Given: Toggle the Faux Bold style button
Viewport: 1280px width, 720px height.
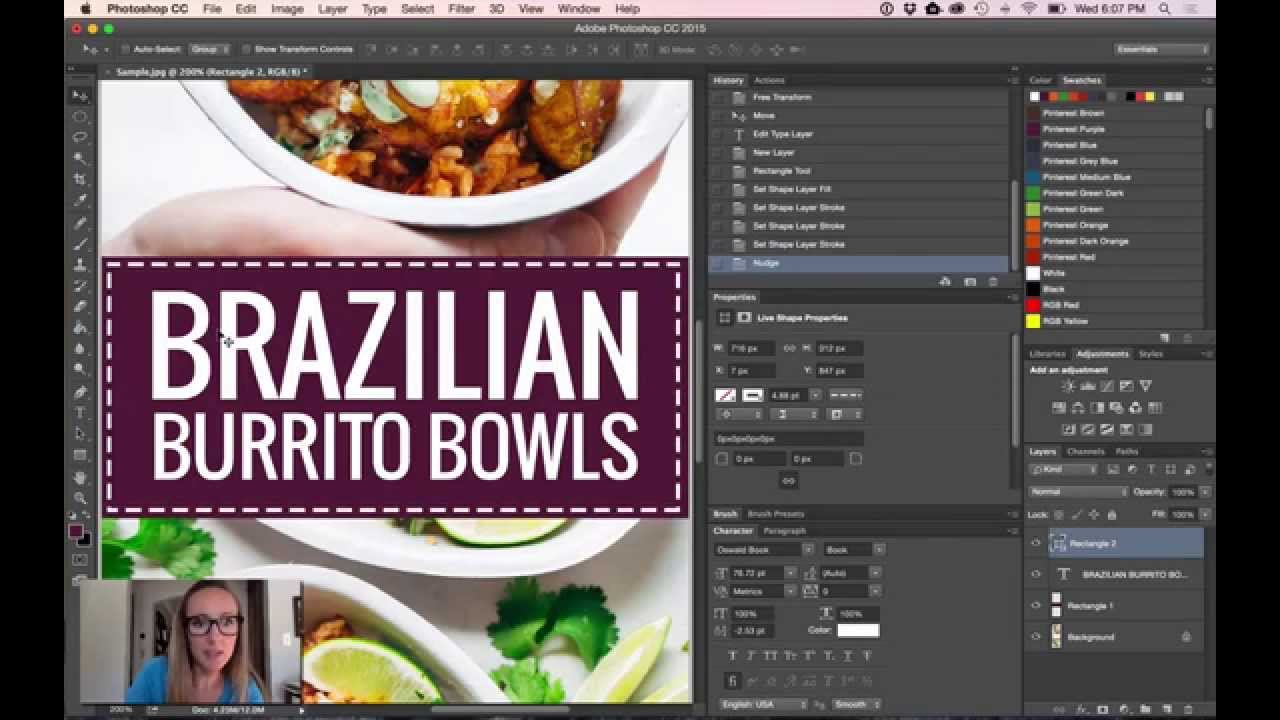Looking at the screenshot, I should point(733,656).
